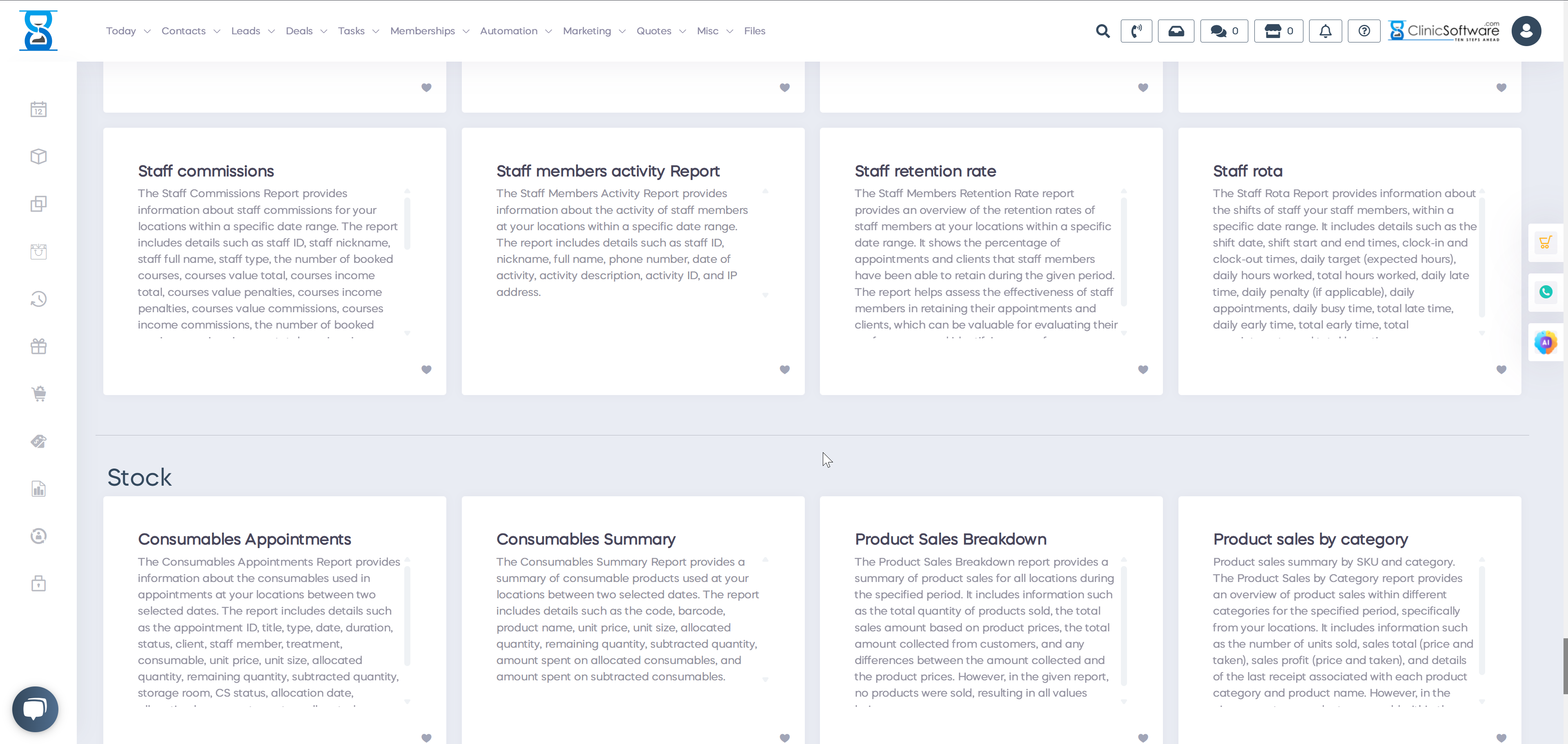Viewport: 1568px width, 744px height.
Task: Open the gift box sidebar icon
Action: pos(38,346)
